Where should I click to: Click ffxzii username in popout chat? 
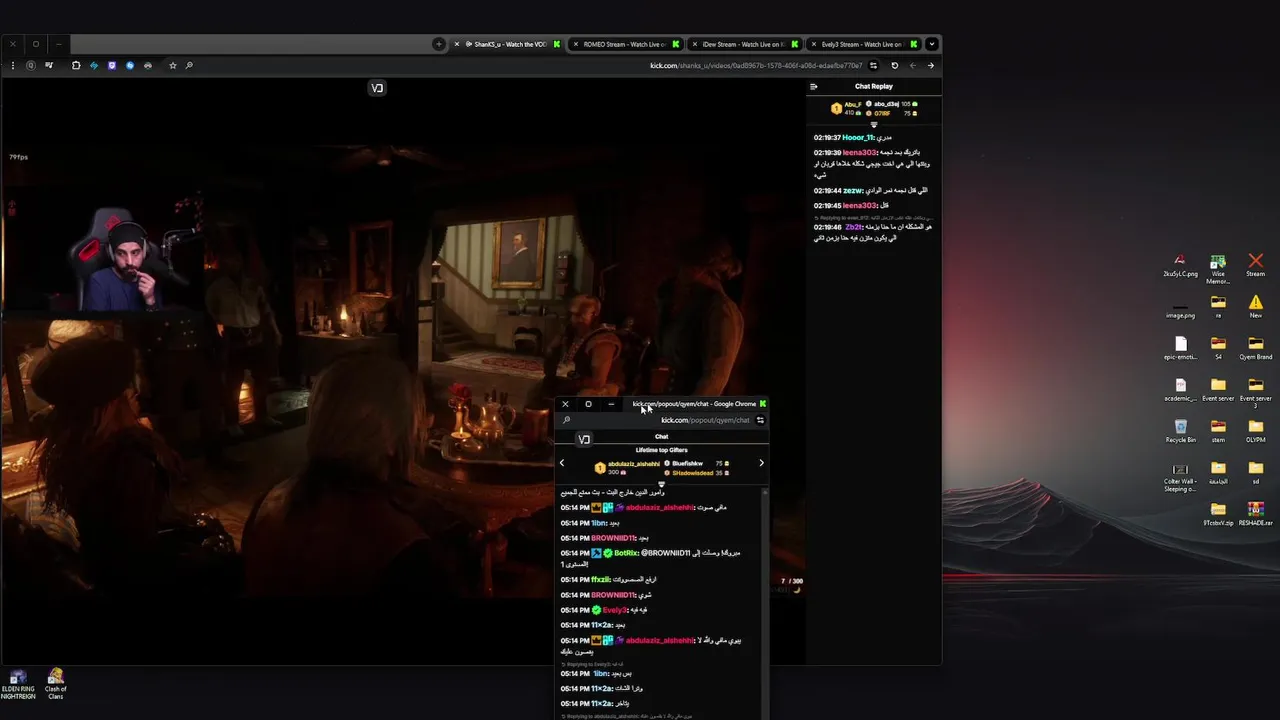(600, 580)
